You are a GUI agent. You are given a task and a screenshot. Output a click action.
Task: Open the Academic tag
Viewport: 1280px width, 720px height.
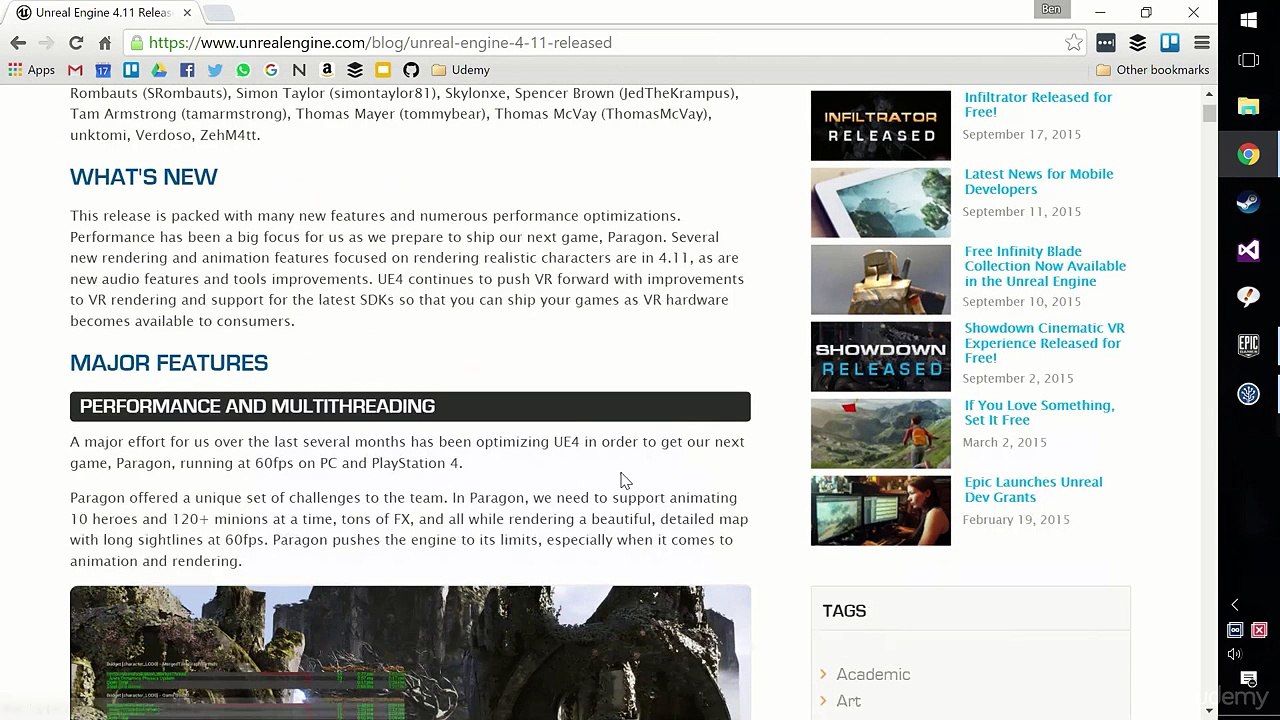pos(873,675)
